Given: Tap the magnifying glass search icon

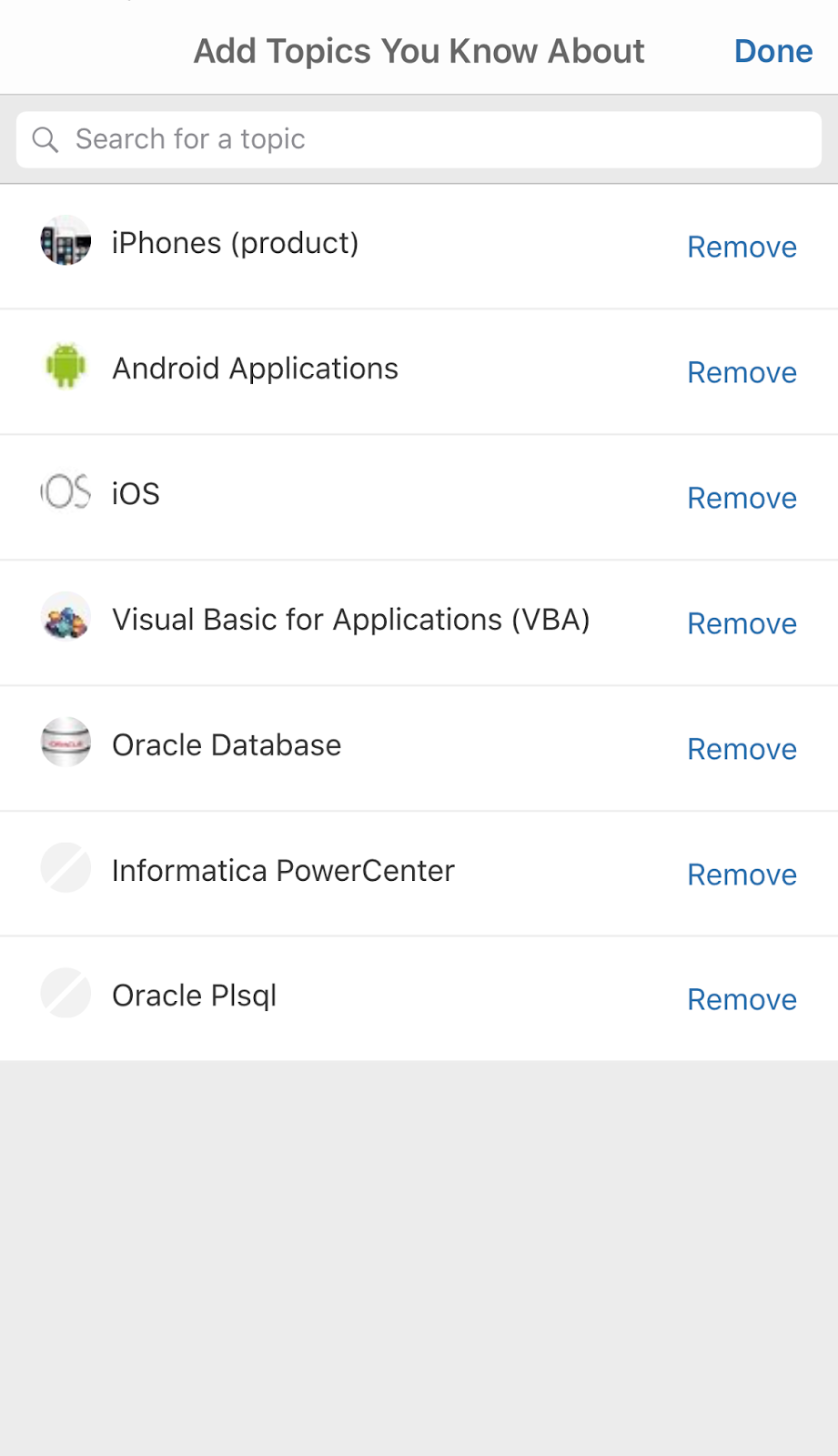Looking at the screenshot, I should pos(45,139).
